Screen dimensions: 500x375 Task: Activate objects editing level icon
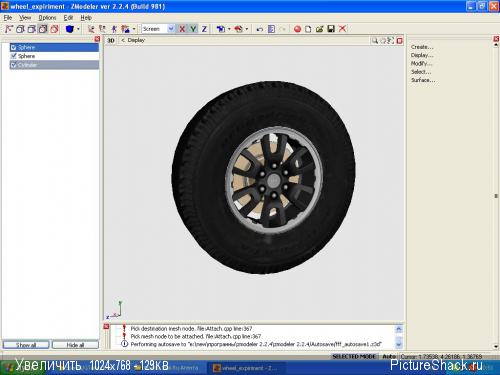click(x=43, y=29)
